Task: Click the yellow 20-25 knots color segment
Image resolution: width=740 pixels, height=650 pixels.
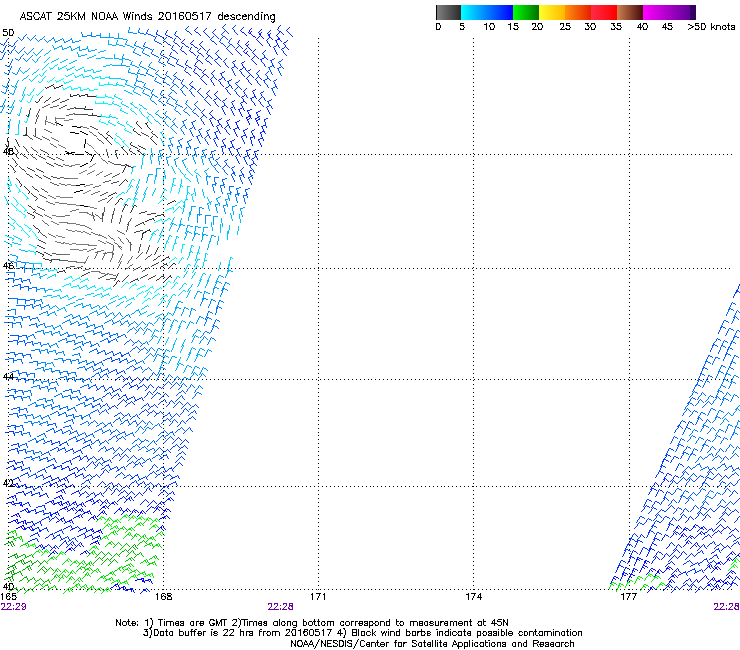Action: click(552, 12)
